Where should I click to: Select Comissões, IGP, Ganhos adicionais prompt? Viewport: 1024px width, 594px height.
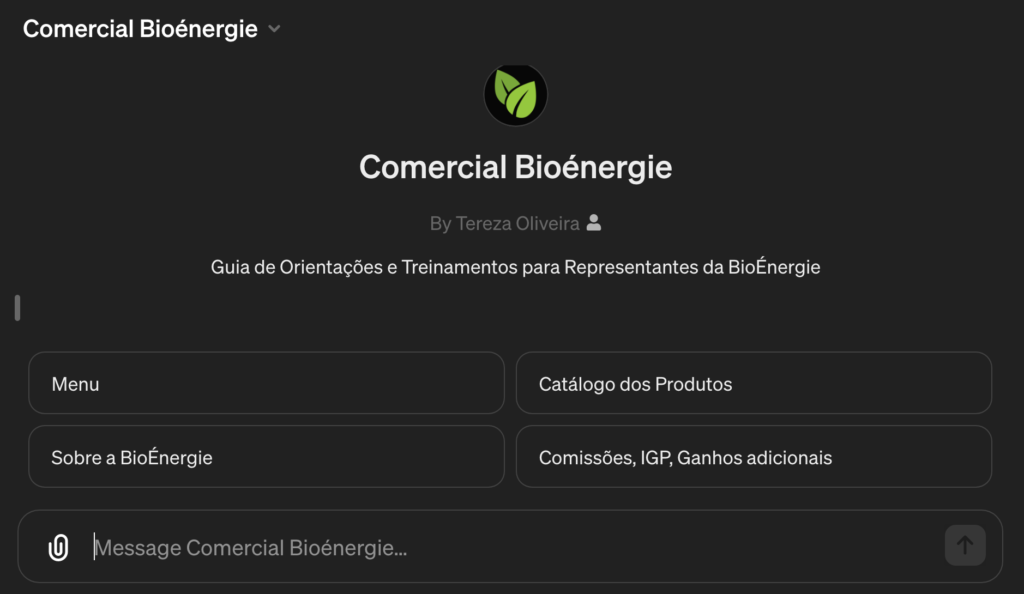click(753, 457)
